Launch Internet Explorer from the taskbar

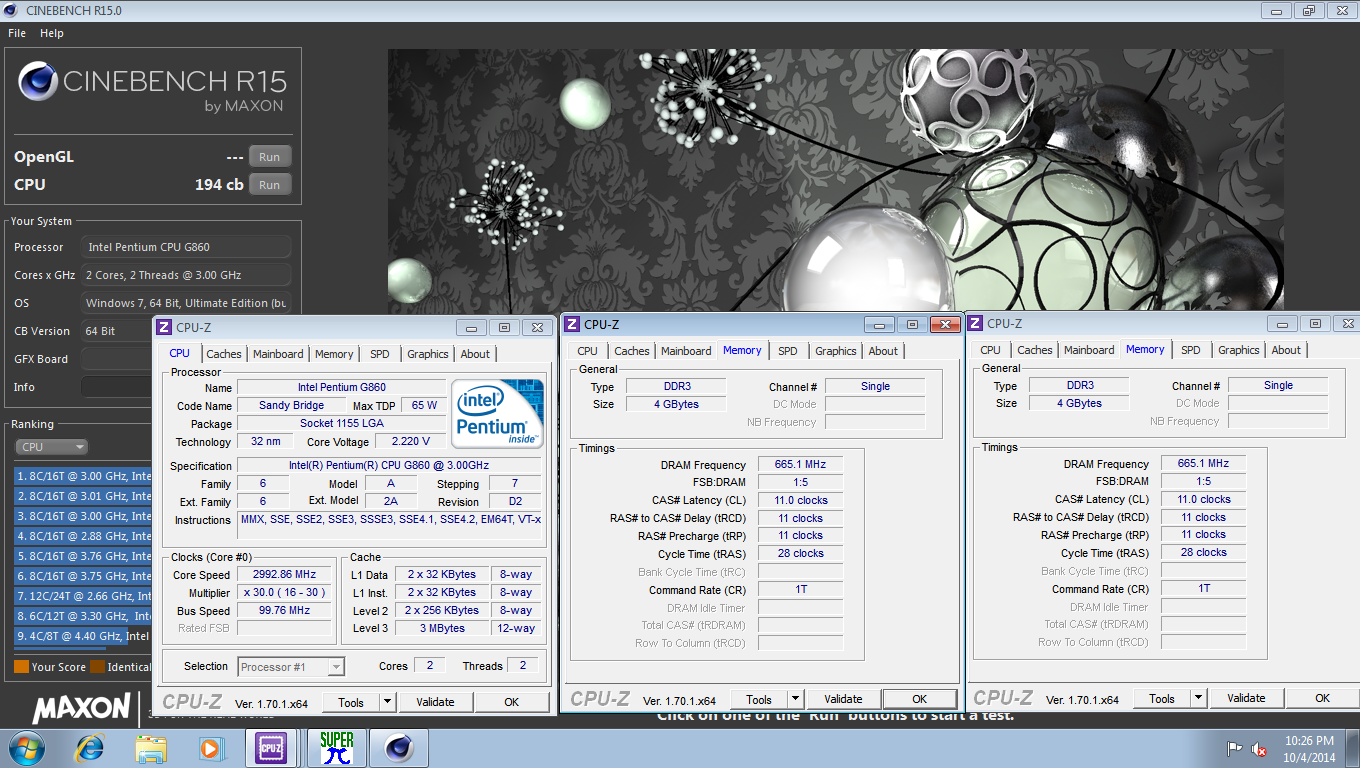point(90,748)
